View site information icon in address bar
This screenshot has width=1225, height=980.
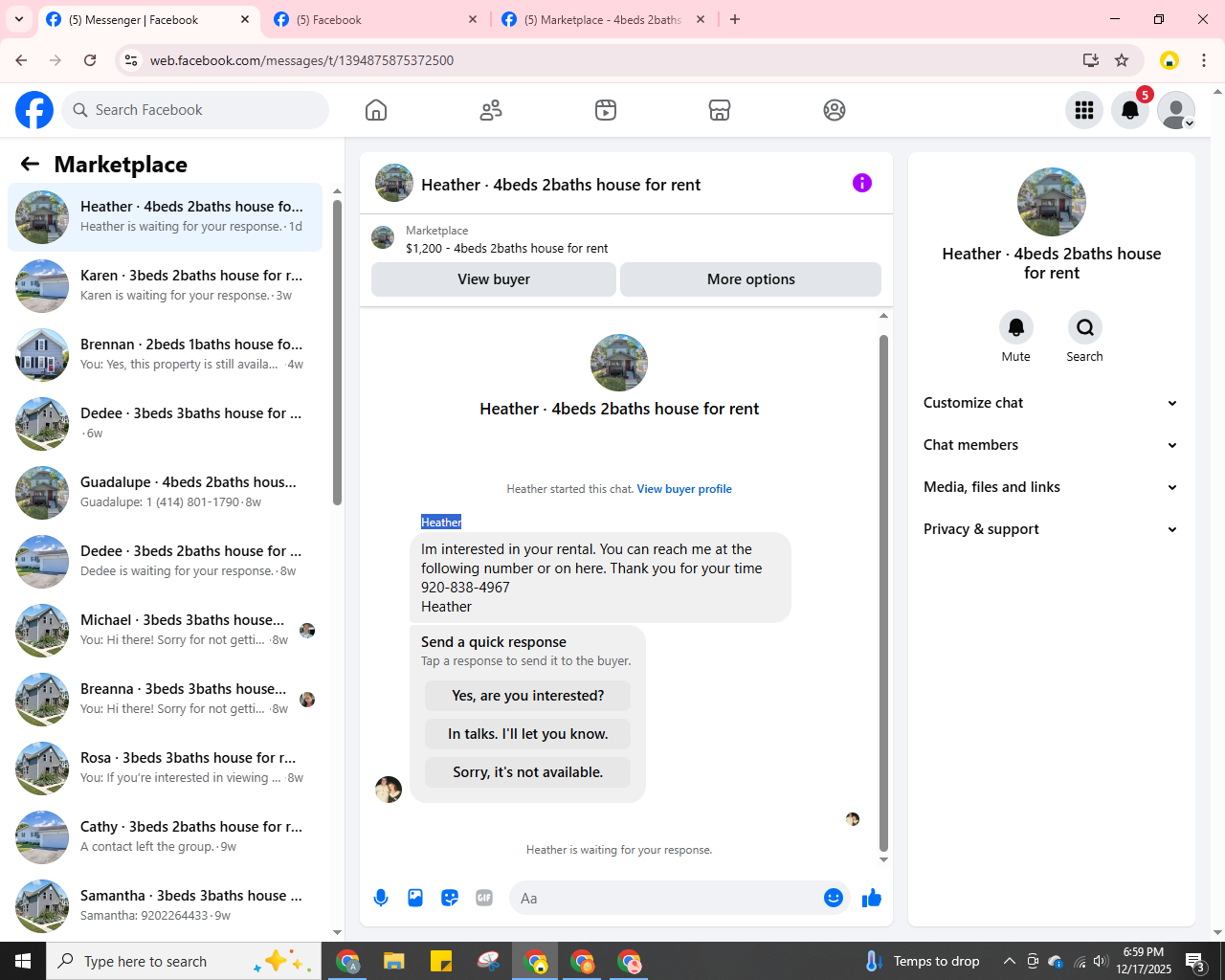pos(131,60)
